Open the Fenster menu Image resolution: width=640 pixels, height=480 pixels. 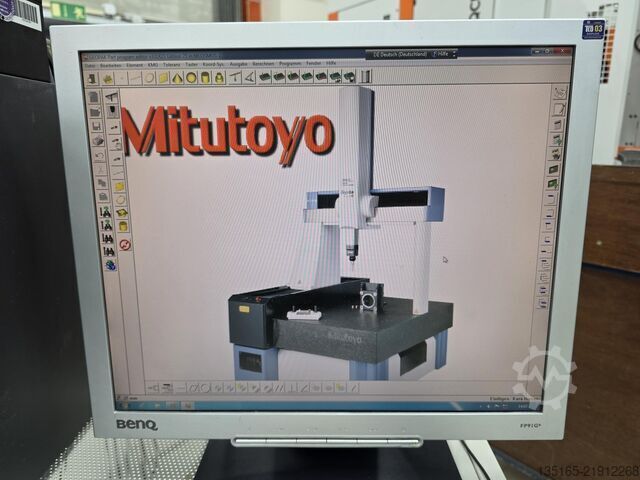tap(314, 64)
